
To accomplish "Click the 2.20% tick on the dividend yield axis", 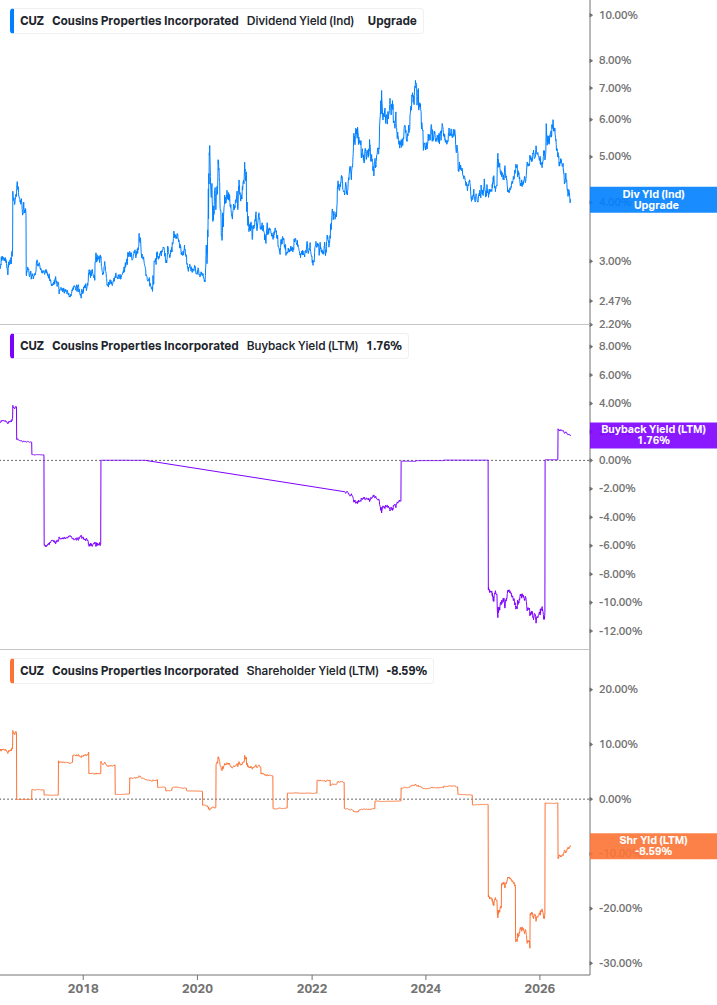I will pyautogui.click(x=615, y=324).
